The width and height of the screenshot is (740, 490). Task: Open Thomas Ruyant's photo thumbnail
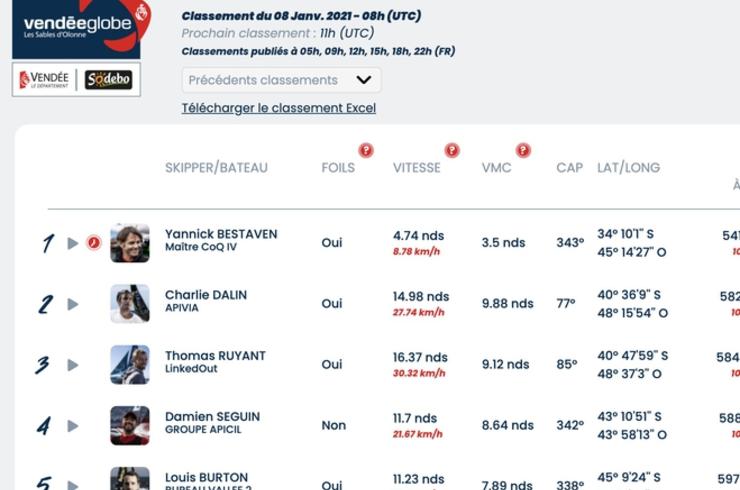click(130, 364)
